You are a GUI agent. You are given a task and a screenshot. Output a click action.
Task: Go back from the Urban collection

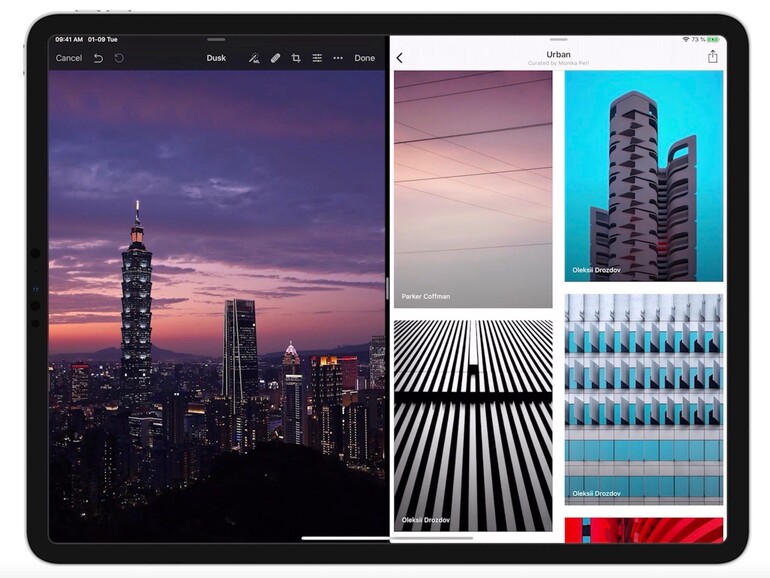(400, 58)
